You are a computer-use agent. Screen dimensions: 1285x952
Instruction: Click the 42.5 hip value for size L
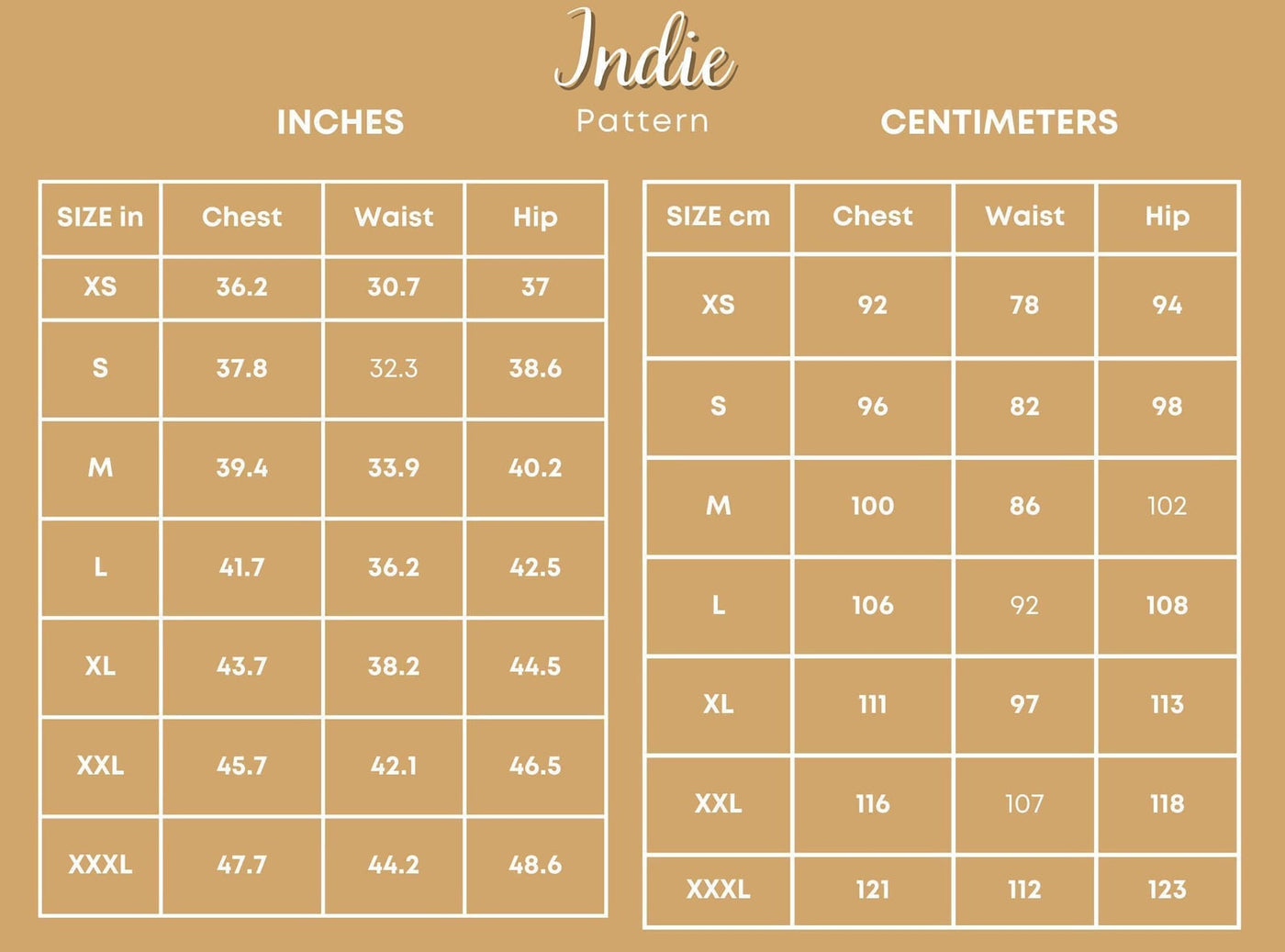pos(535,566)
